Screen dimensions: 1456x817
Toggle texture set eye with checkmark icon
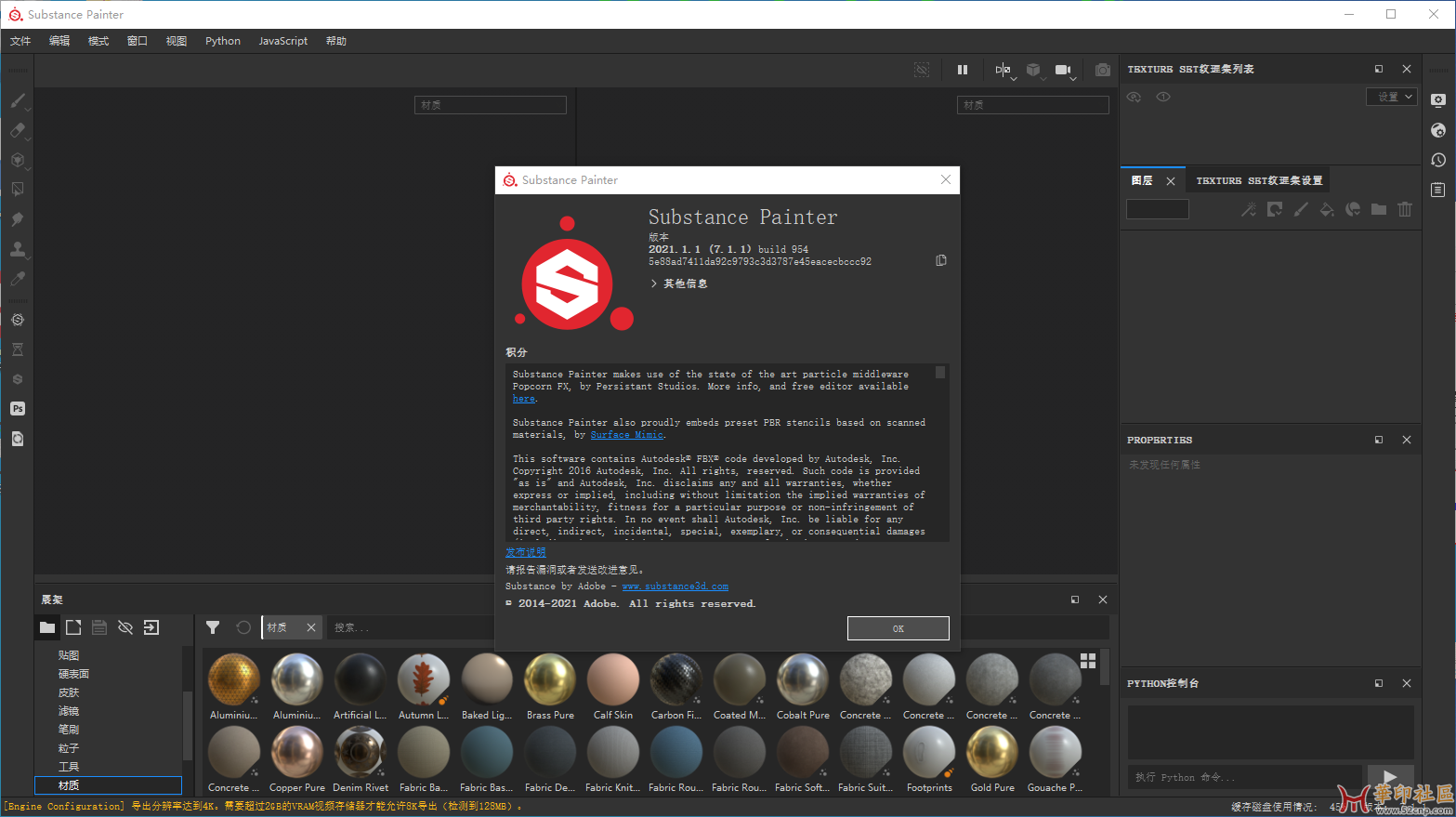point(1134,97)
